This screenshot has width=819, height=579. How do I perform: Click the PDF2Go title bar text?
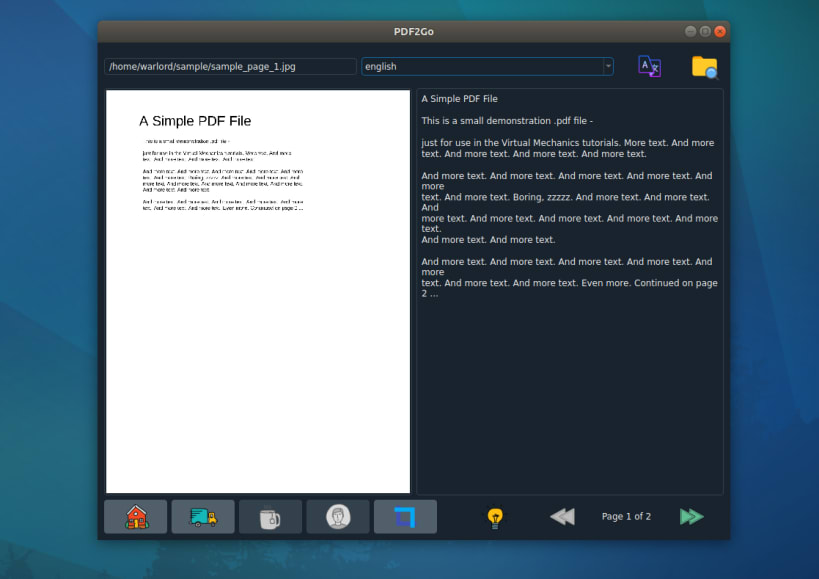tap(414, 31)
